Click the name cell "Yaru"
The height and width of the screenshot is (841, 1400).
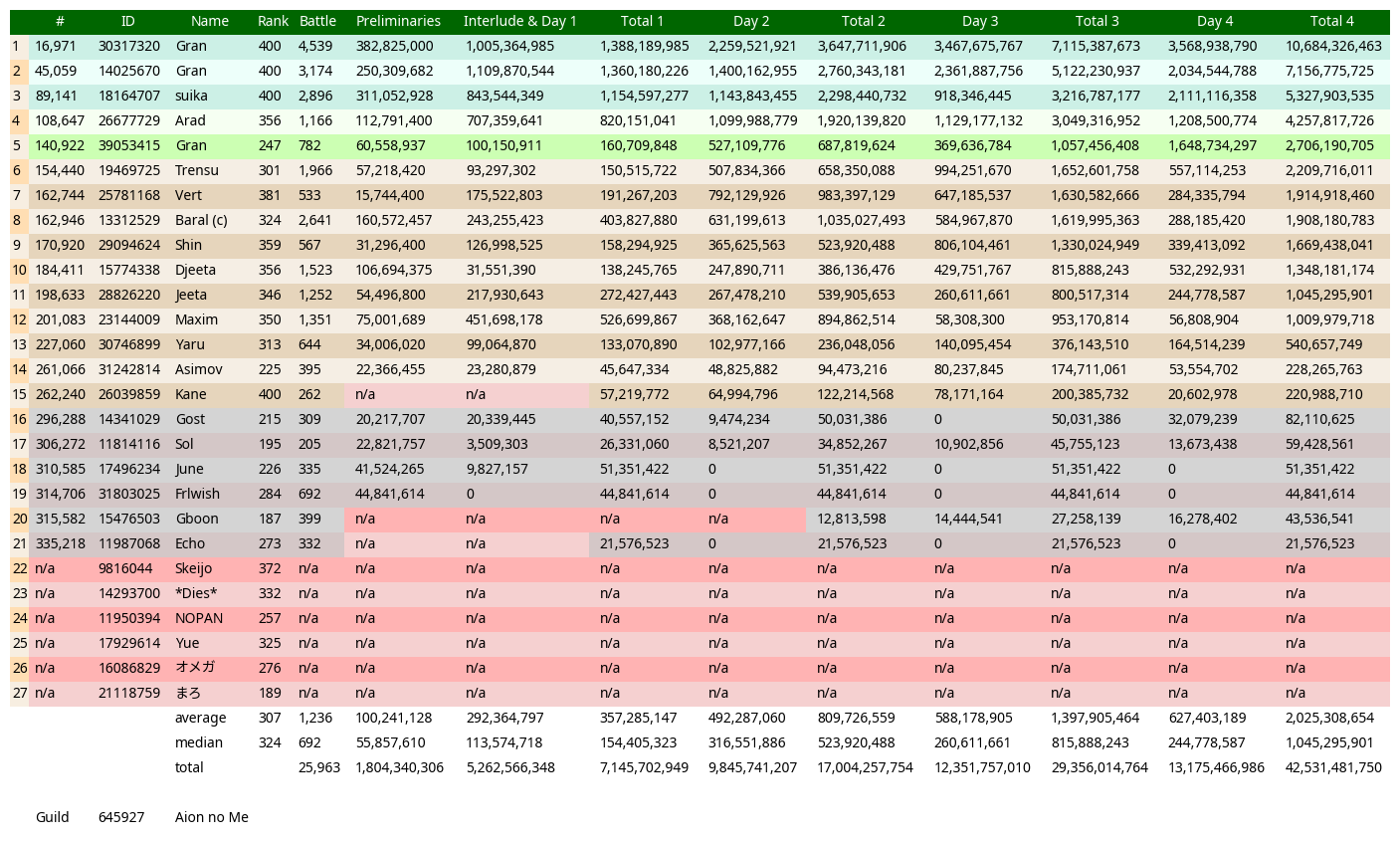tap(188, 344)
